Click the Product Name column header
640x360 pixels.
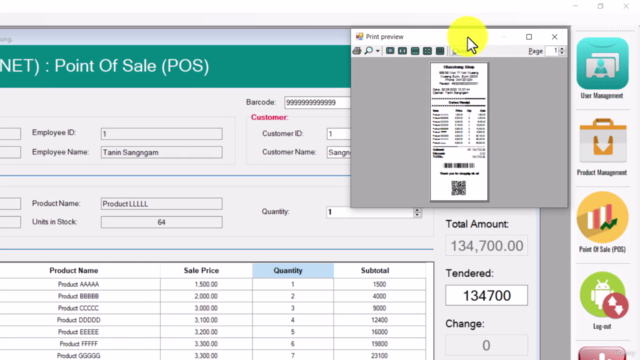coord(73,271)
